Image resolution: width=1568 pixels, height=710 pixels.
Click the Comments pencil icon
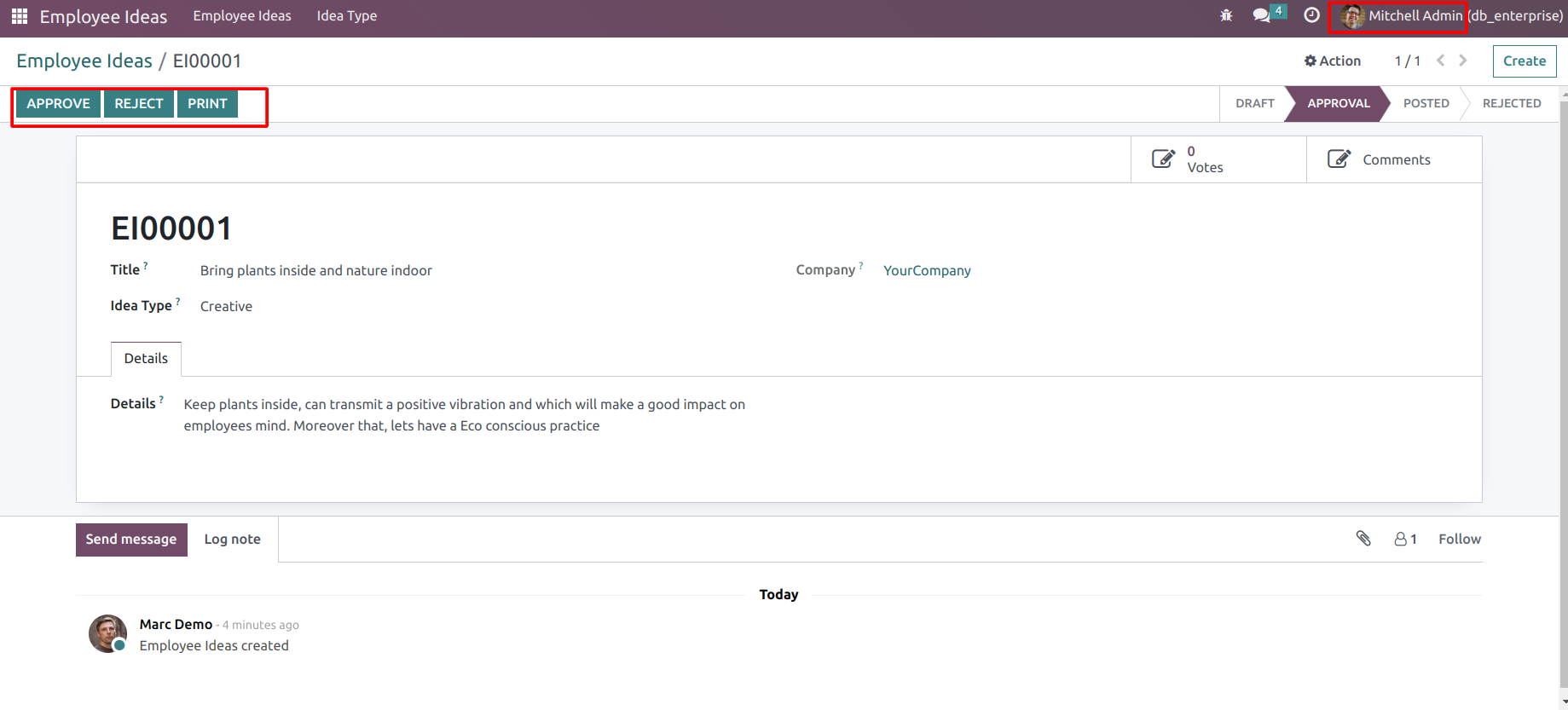[1339, 159]
